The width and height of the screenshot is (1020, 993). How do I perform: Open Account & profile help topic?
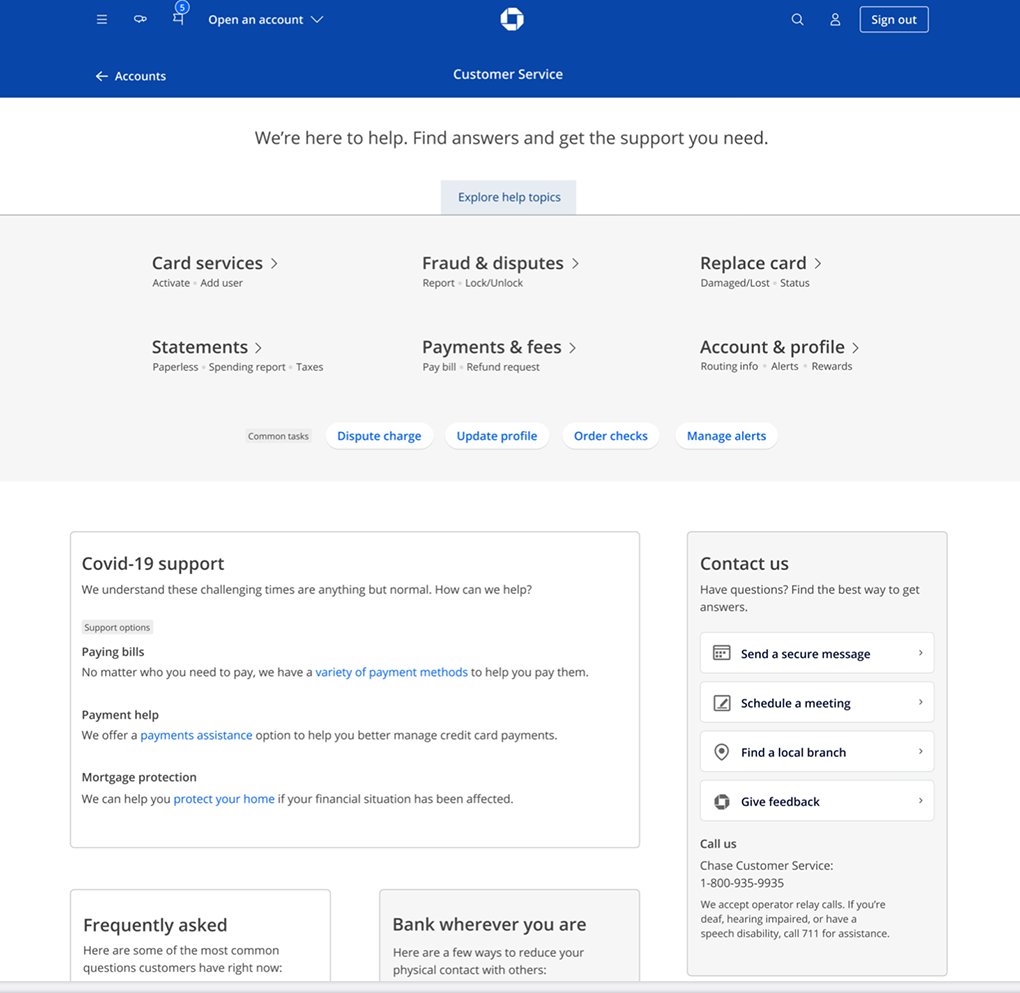click(x=772, y=347)
